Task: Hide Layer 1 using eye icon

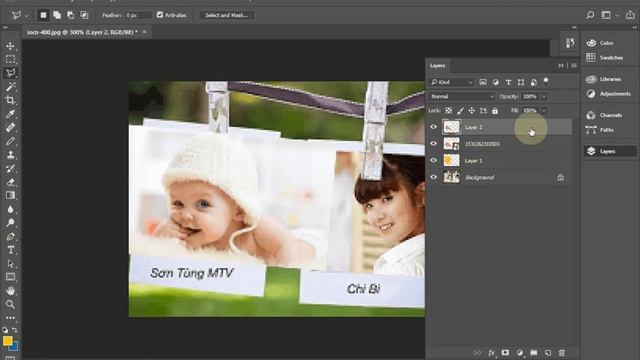Action: 433,160
